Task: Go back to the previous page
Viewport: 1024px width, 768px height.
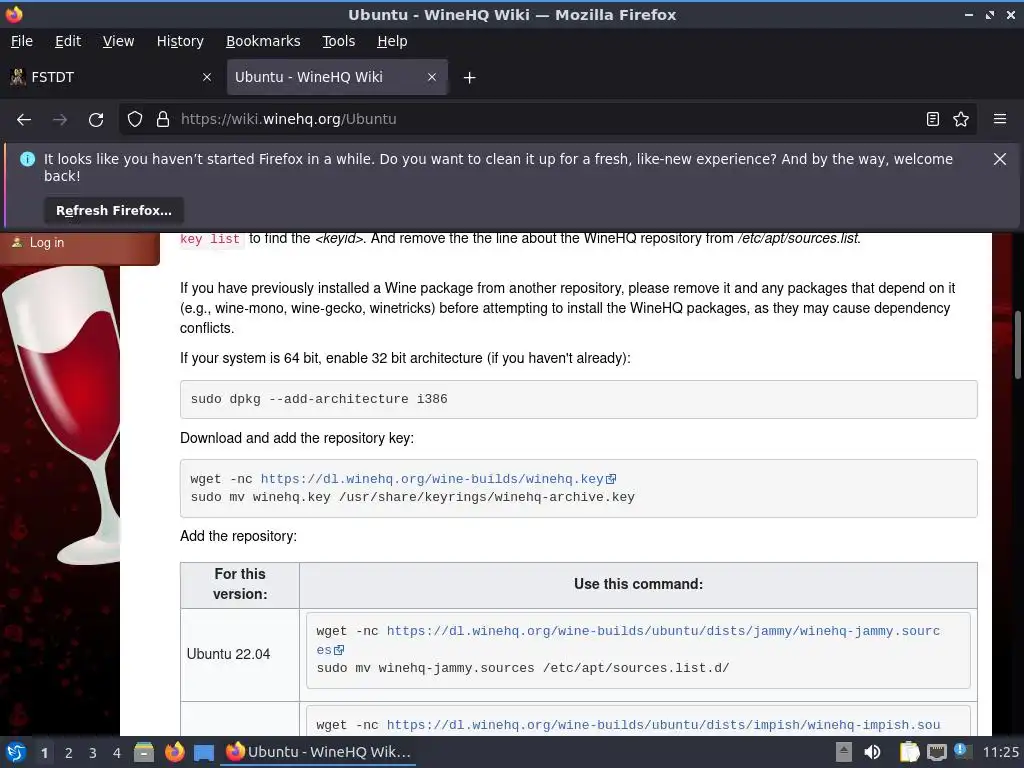Action: pyautogui.click(x=24, y=120)
